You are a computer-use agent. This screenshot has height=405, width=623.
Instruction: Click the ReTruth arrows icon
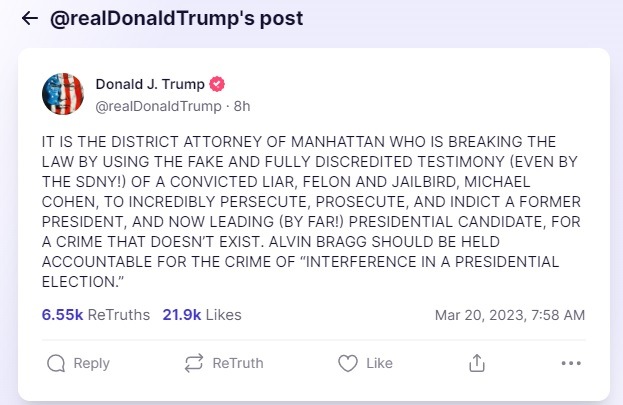coord(194,363)
